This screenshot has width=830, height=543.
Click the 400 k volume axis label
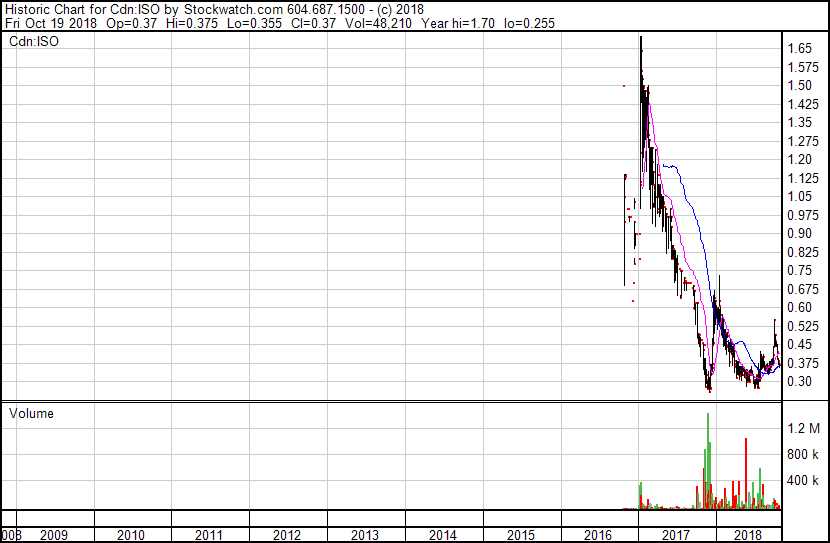(x=802, y=481)
